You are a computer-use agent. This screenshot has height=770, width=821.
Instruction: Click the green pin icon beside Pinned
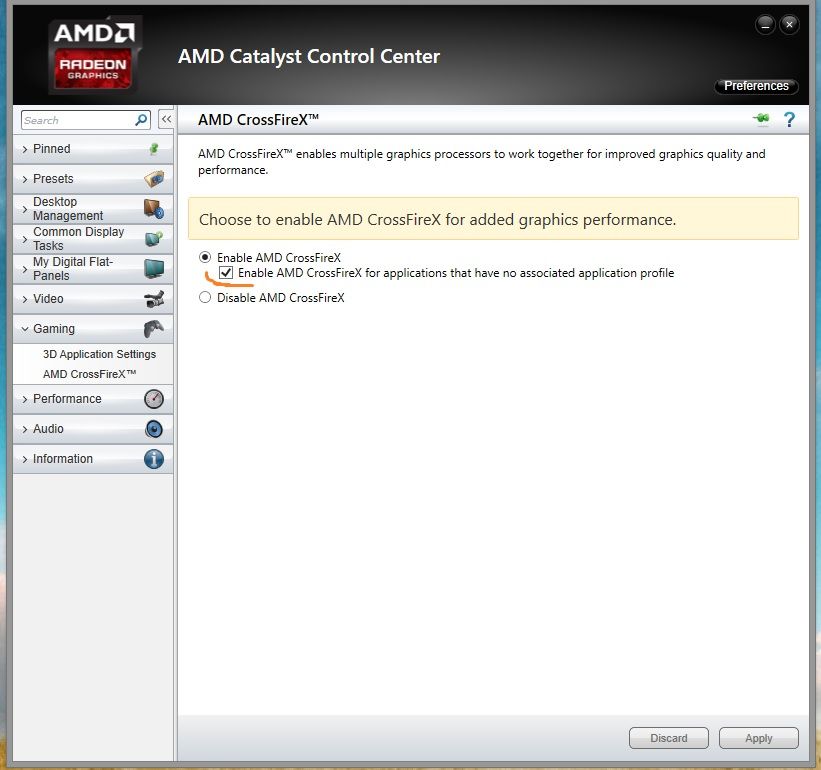pos(154,149)
